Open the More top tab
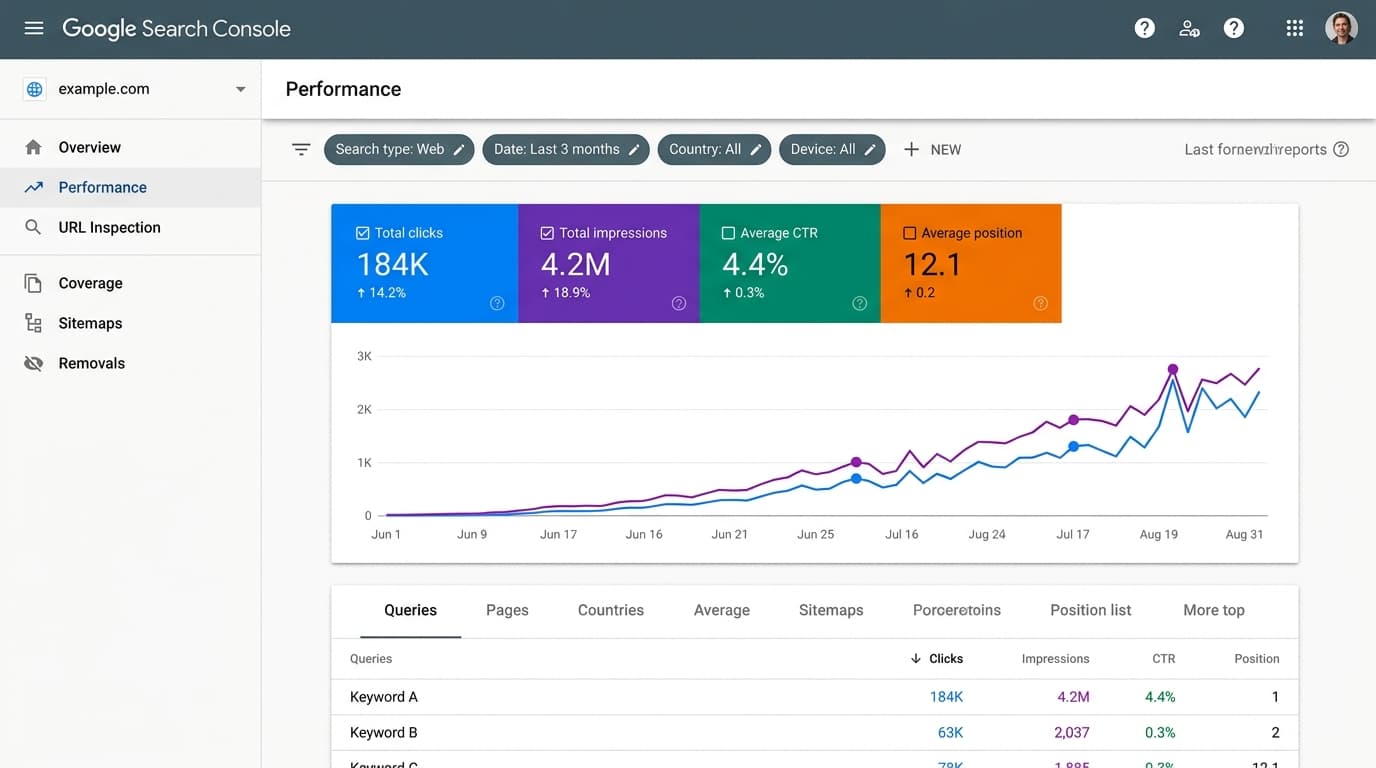 (x=1214, y=610)
